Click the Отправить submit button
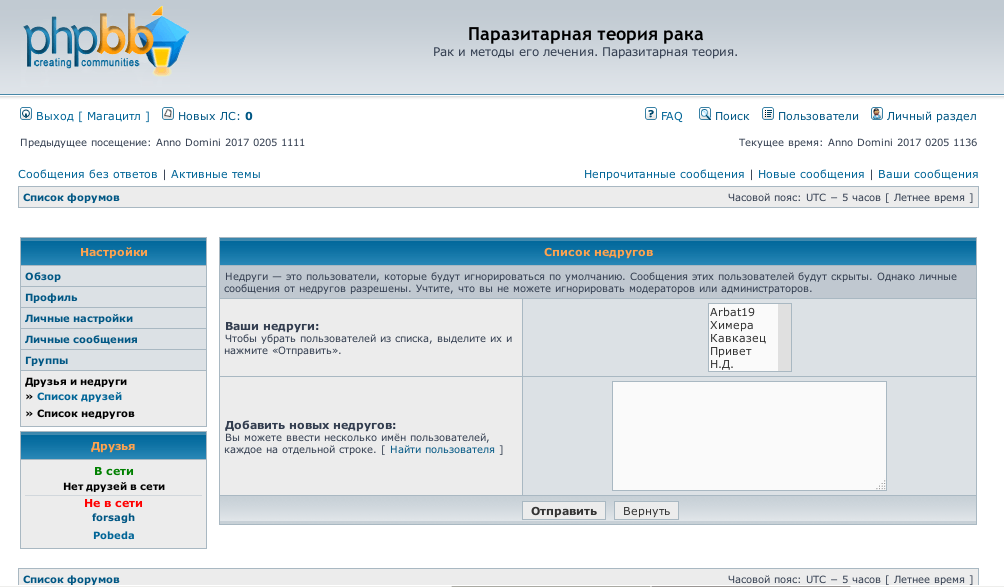1004x587 pixels. [563, 511]
